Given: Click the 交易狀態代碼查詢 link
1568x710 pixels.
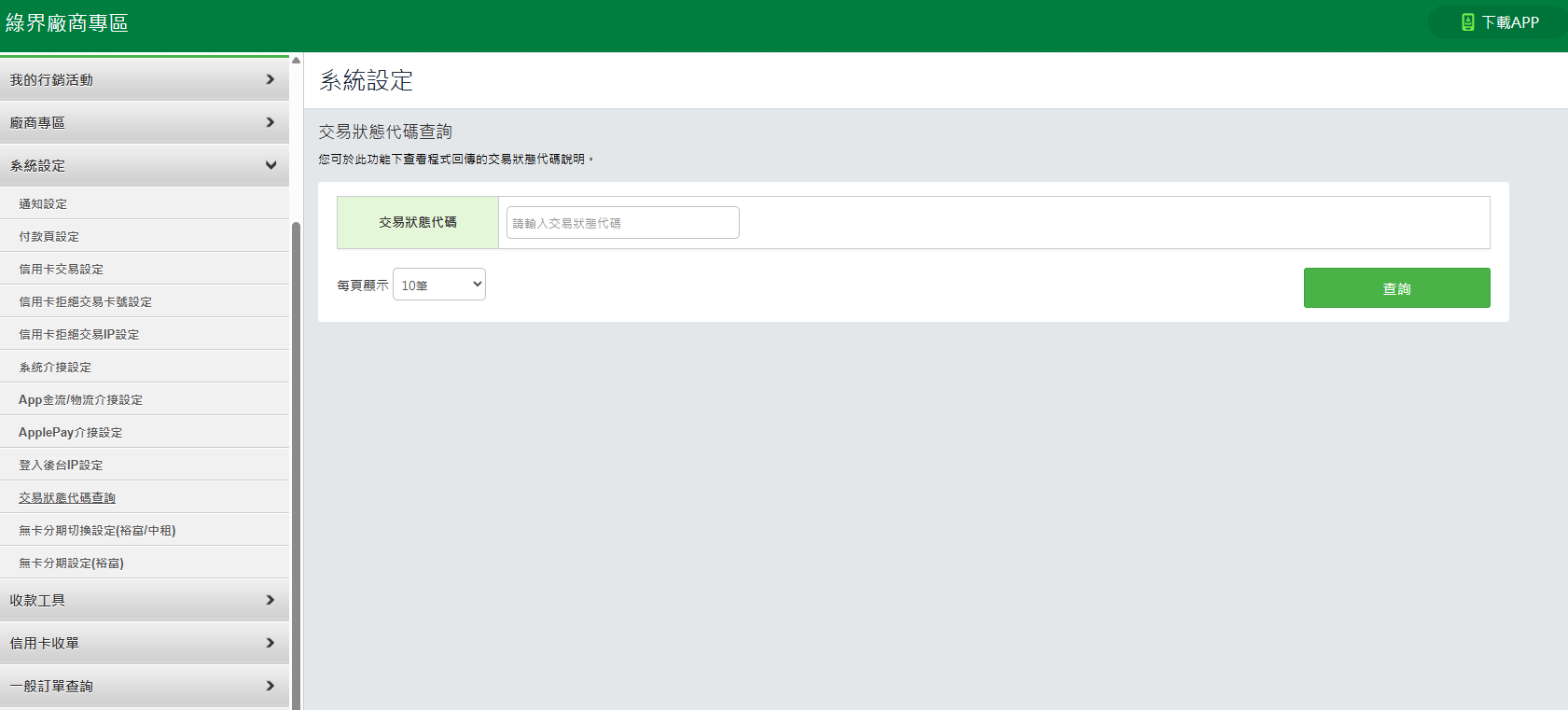Looking at the screenshot, I should (67, 498).
